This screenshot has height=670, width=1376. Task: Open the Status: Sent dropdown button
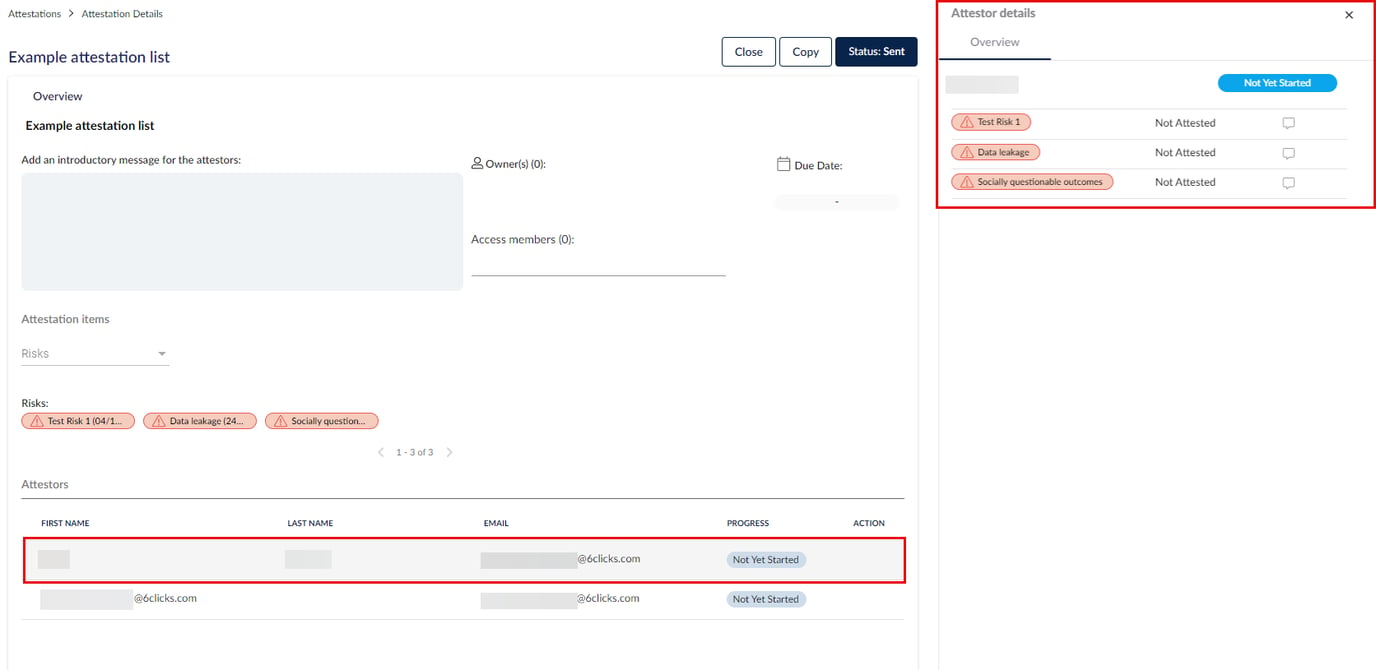pyautogui.click(x=876, y=52)
